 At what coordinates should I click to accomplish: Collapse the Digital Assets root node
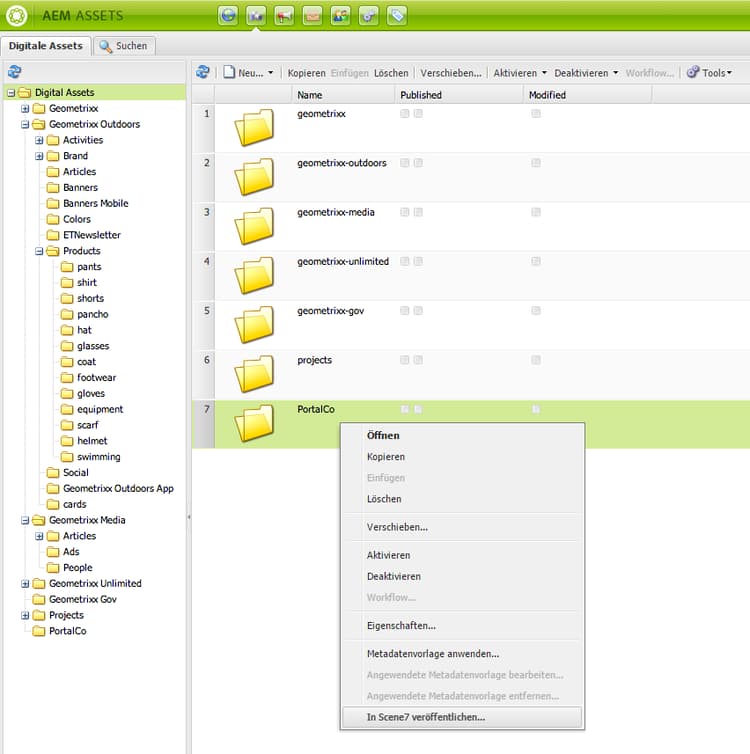point(11,93)
